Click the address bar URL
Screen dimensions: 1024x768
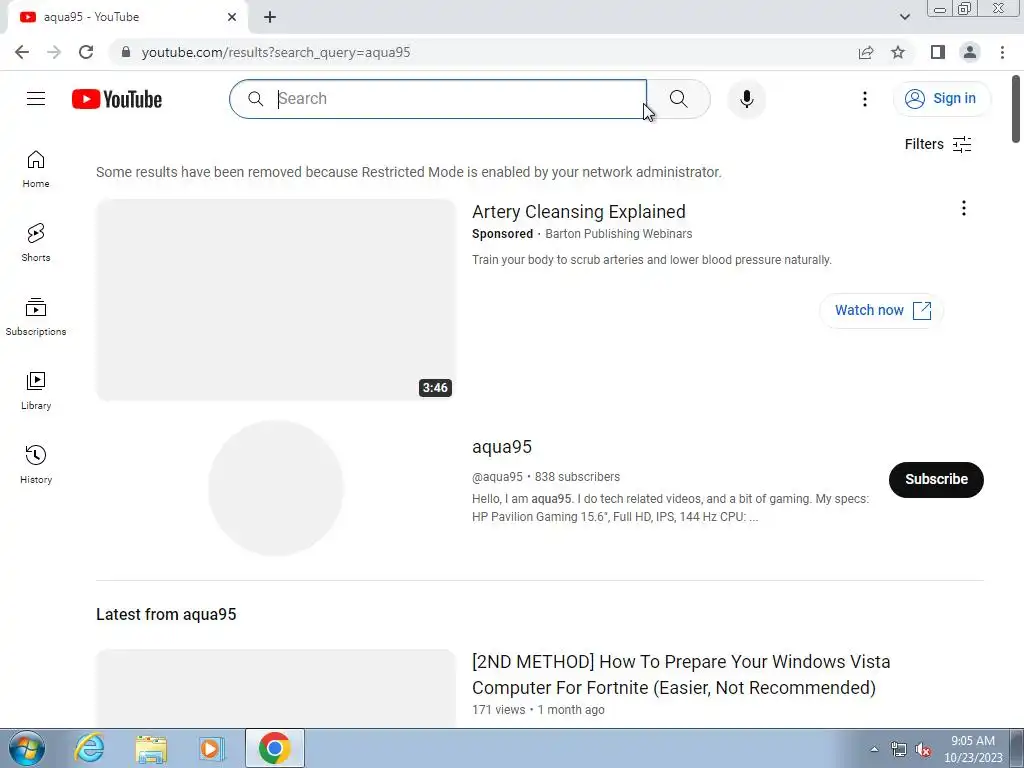click(276, 52)
